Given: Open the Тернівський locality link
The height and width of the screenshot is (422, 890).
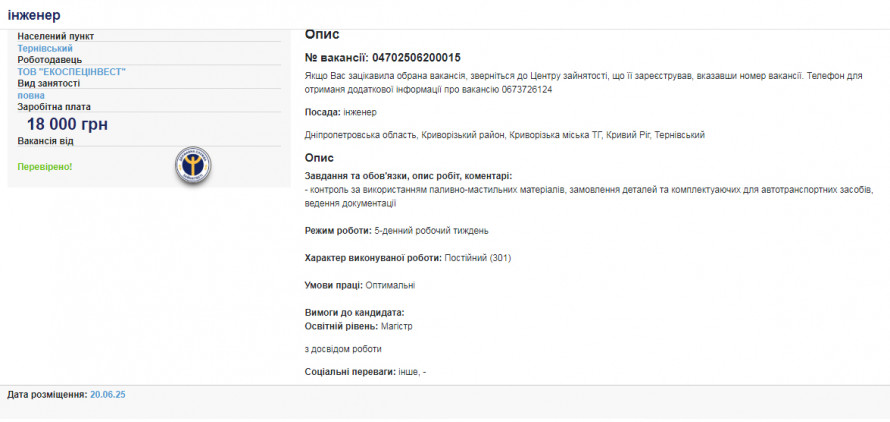Looking at the screenshot, I should pyautogui.click(x=45, y=48).
